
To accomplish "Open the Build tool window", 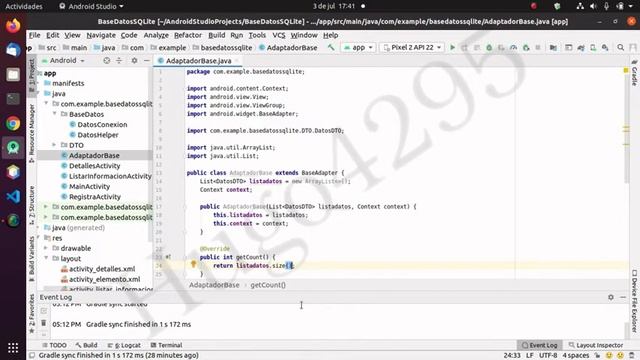I will click(x=87, y=345).
